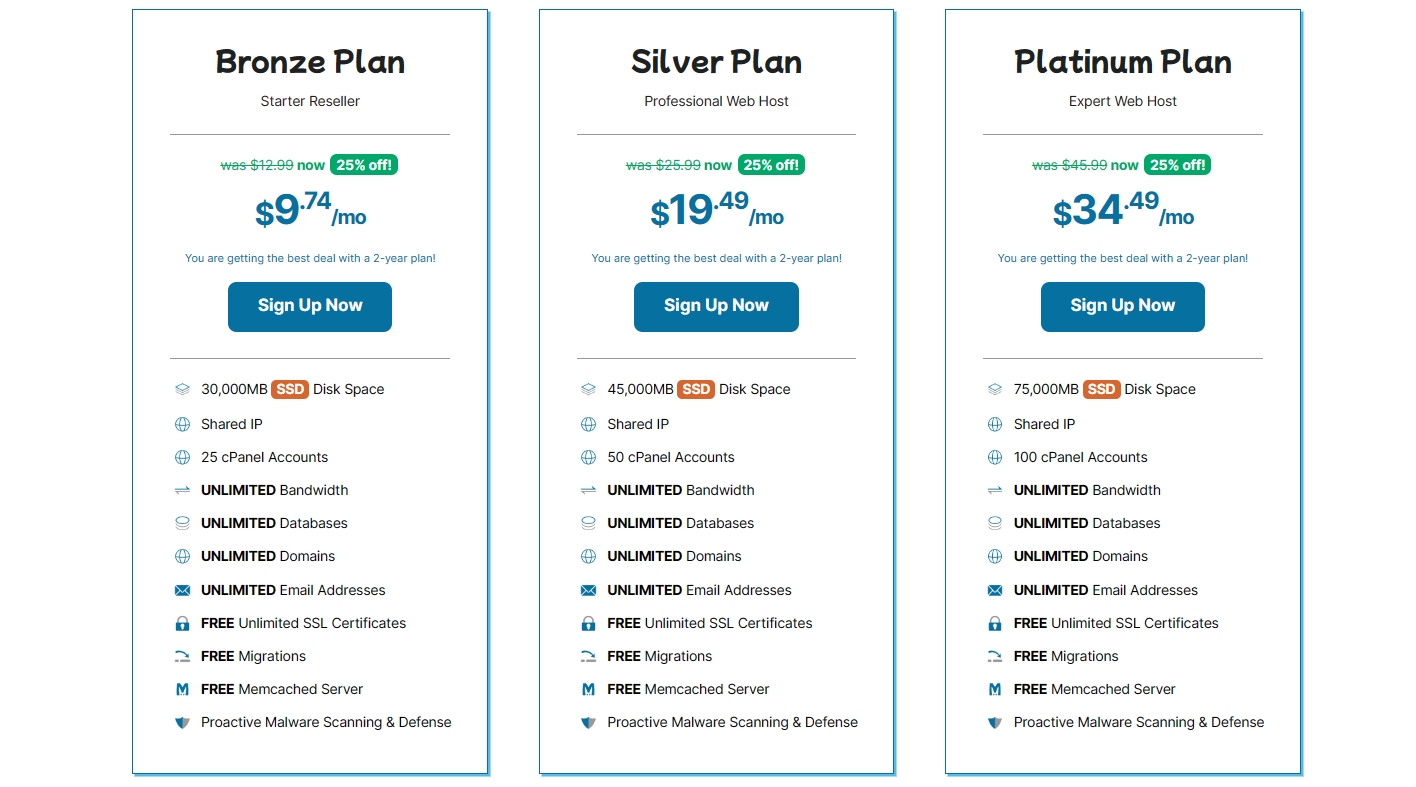This screenshot has height=787, width=1416.
Task: Click the Silver Plan 2-year plan deal note
Action: 716,258
